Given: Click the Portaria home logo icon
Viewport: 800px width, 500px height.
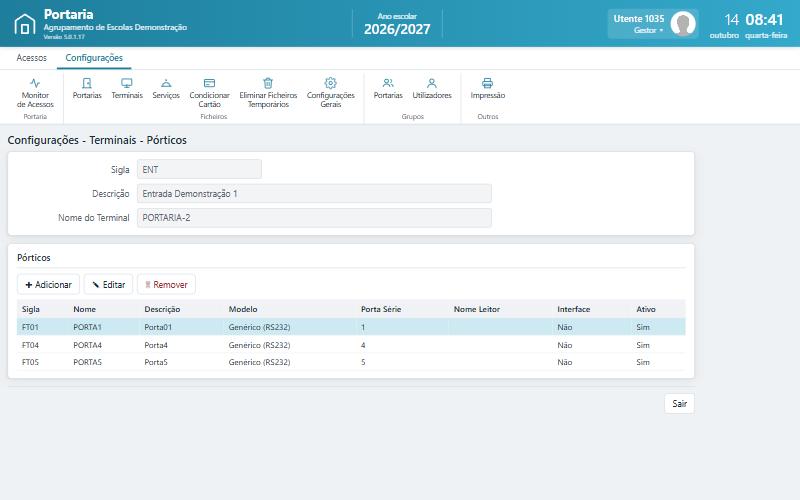Looking at the screenshot, I should (x=24, y=24).
